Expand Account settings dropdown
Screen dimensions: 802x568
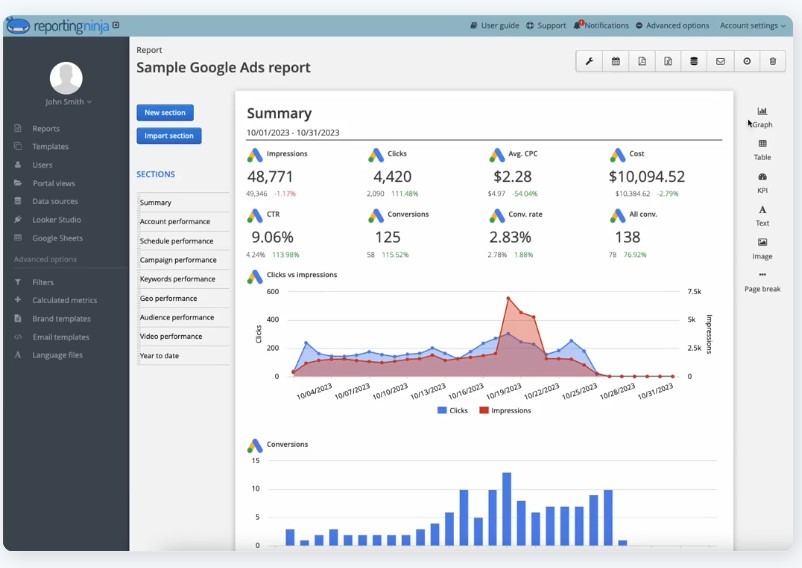pos(752,25)
